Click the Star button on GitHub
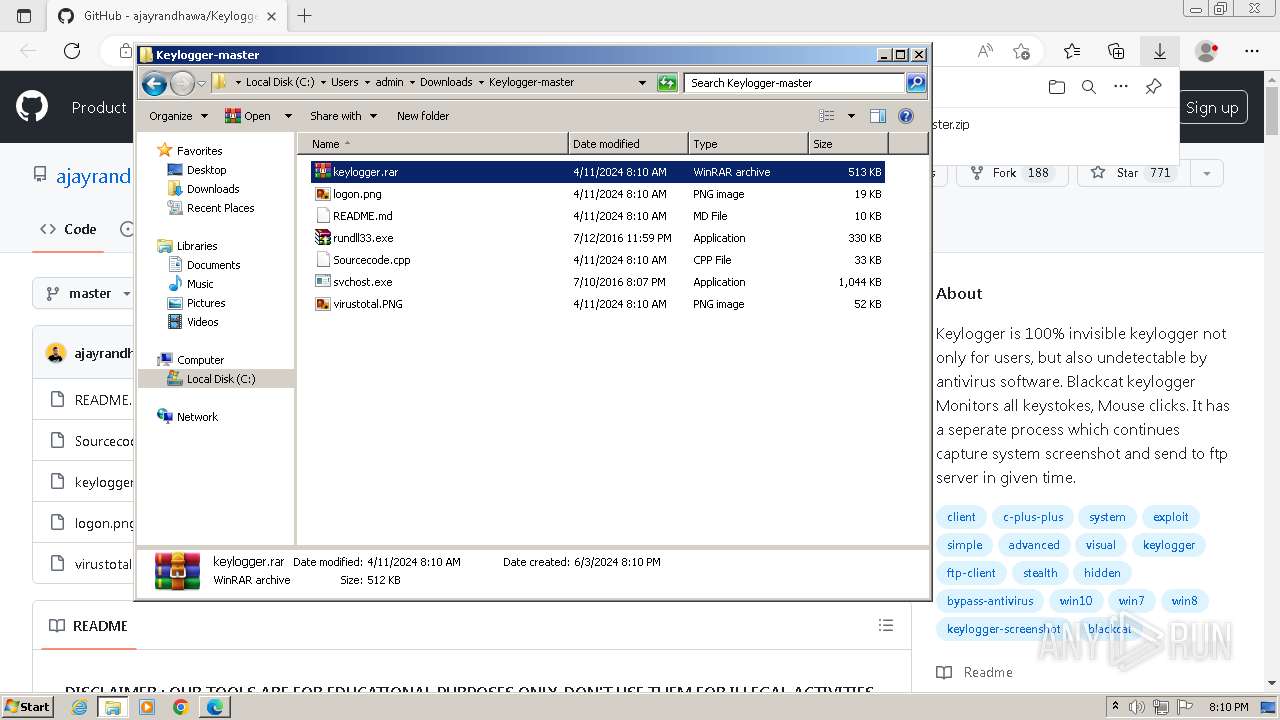This screenshot has width=1280, height=720. coord(1132,173)
